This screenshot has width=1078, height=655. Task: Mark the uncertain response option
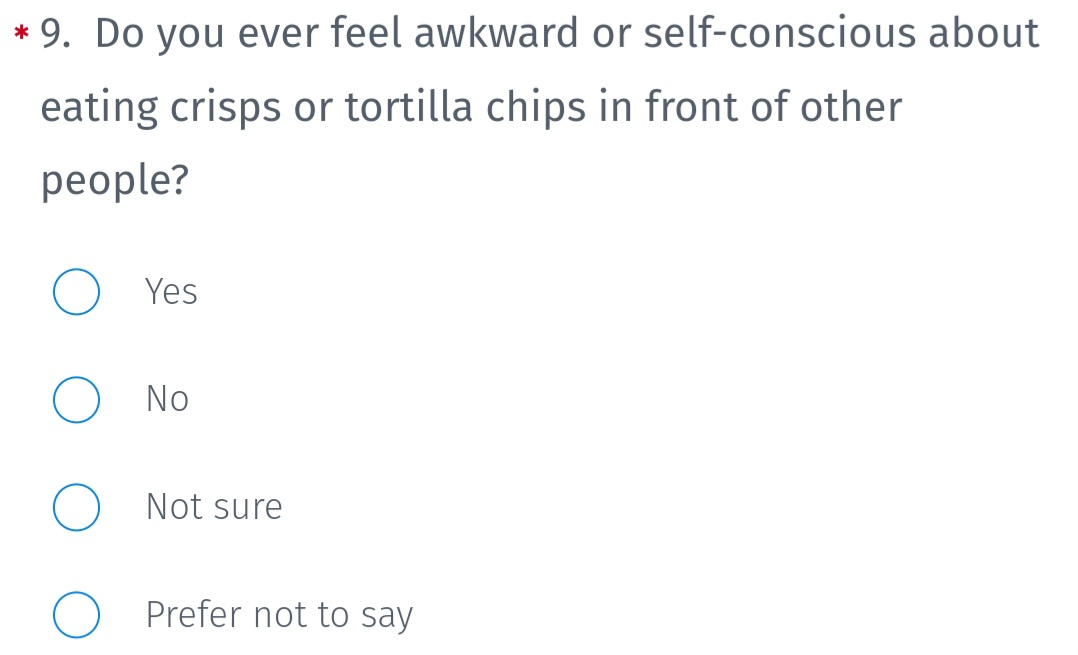(76, 507)
